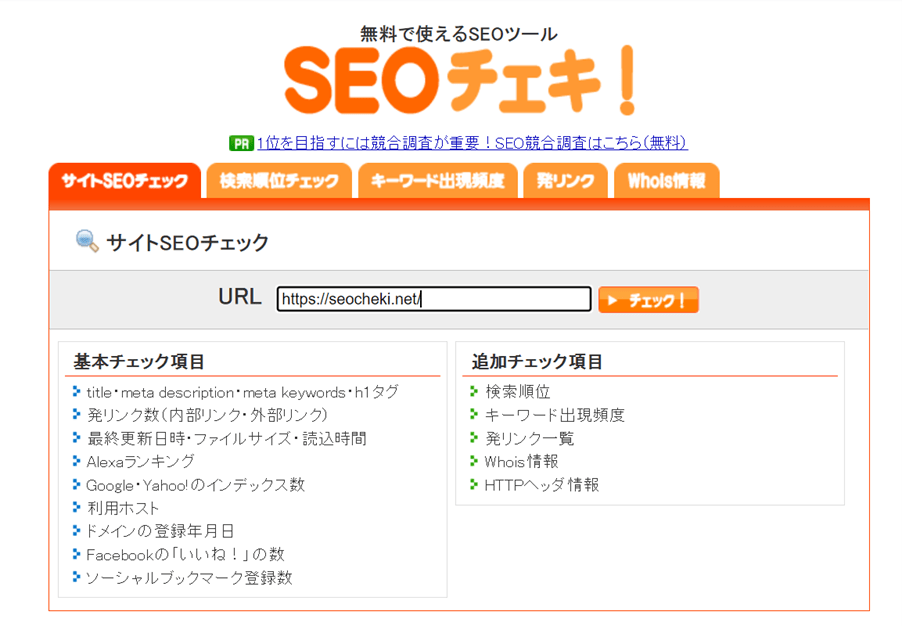Viewport: 902px width, 626px height.
Task: Click 最終更新日時・ファイルサイズ・読込時間 item
Action: coord(227,438)
